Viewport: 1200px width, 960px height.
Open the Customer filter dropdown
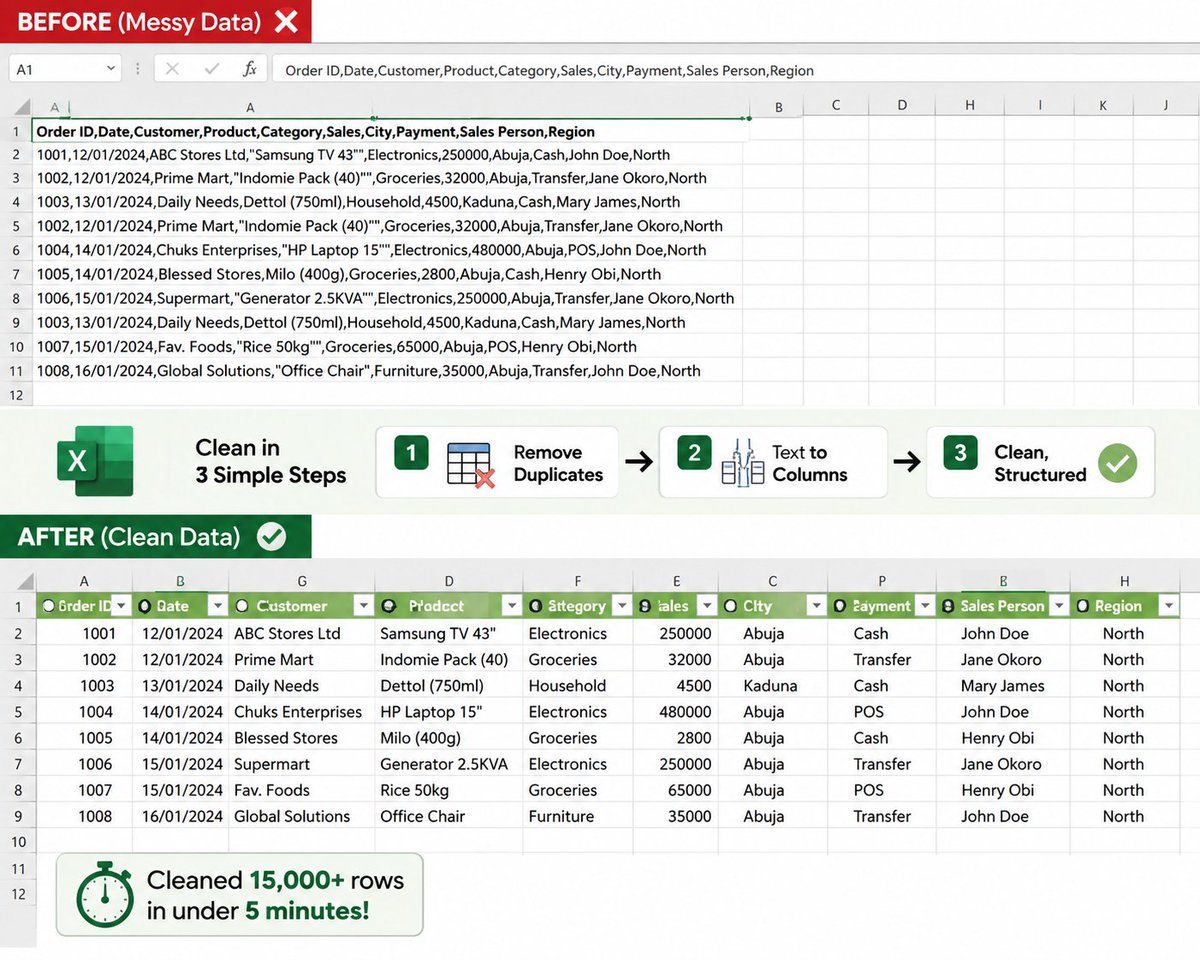pyautogui.click(x=364, y=606)
